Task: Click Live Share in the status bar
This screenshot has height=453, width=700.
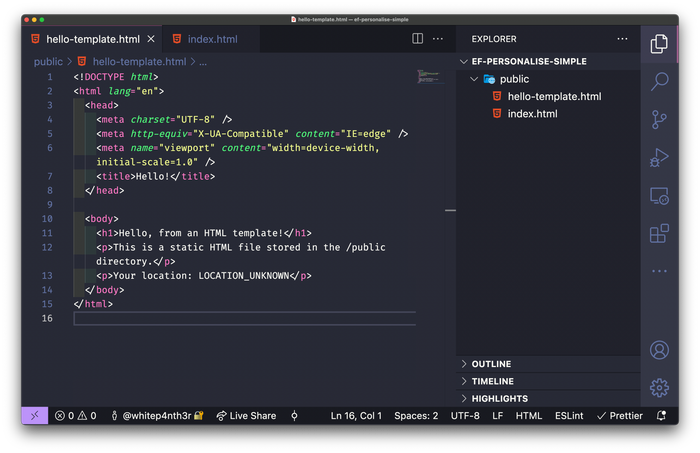Action: click(x=246, y=415)
